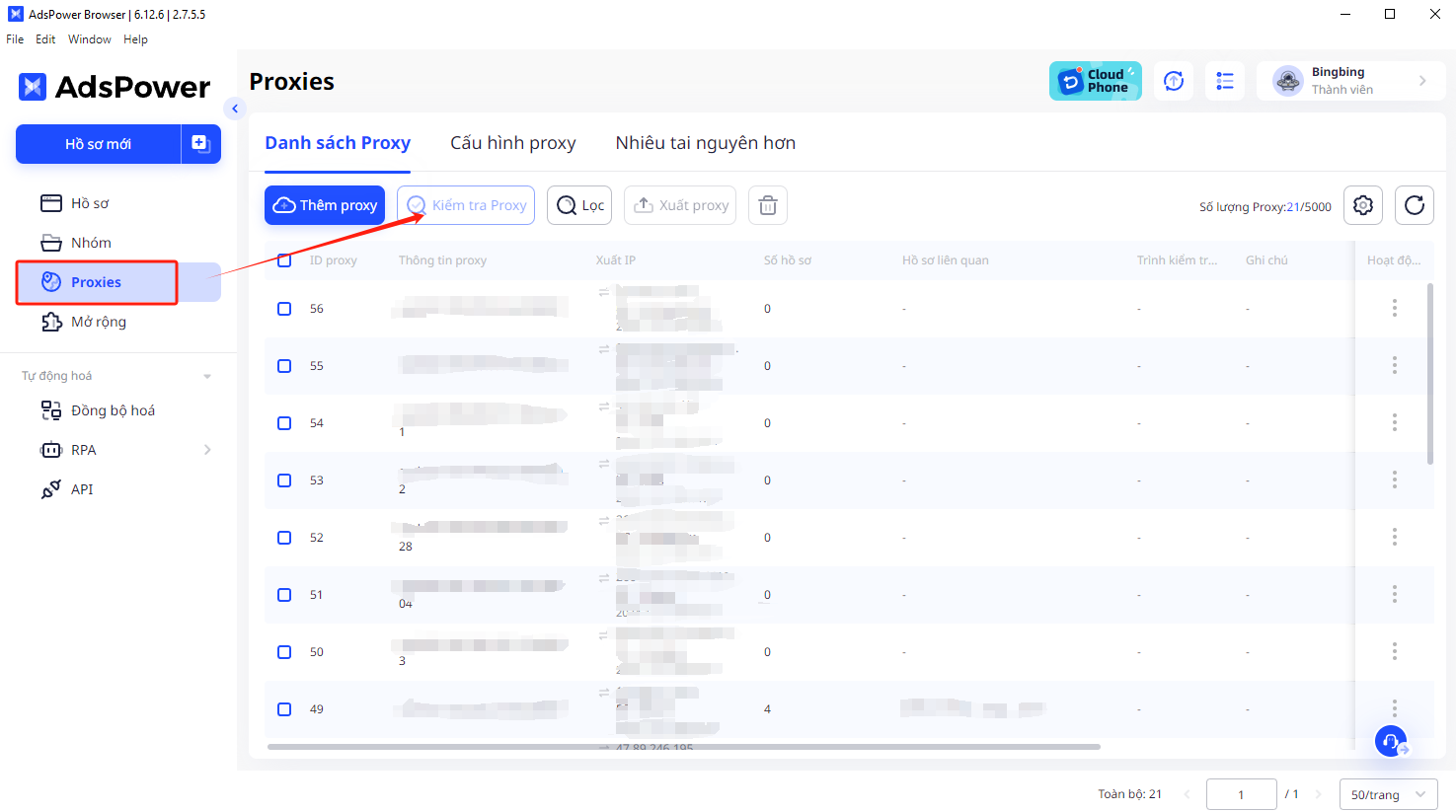Open the File menu
This screenshot has width=1456, height=812.
click(x=15, y=39)
